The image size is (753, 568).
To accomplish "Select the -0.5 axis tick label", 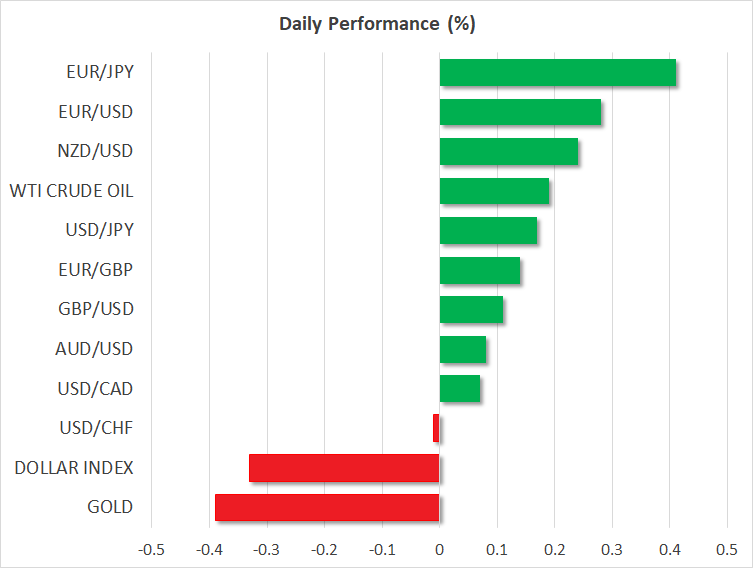I will click(151, 549).
